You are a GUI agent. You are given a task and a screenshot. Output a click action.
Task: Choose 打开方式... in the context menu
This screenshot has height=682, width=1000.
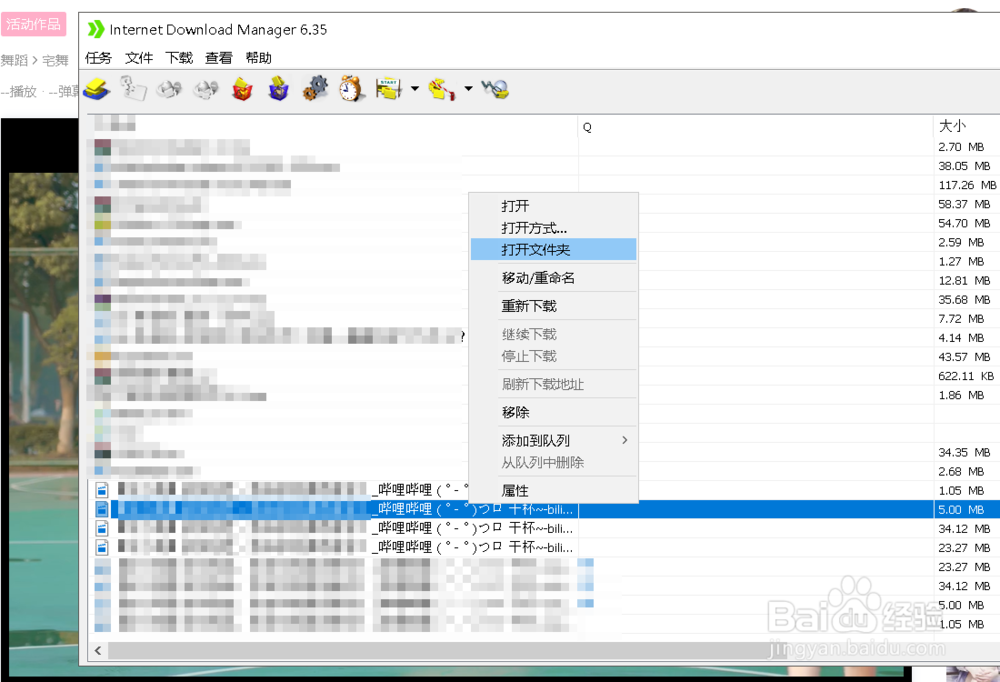pos(554,228)
